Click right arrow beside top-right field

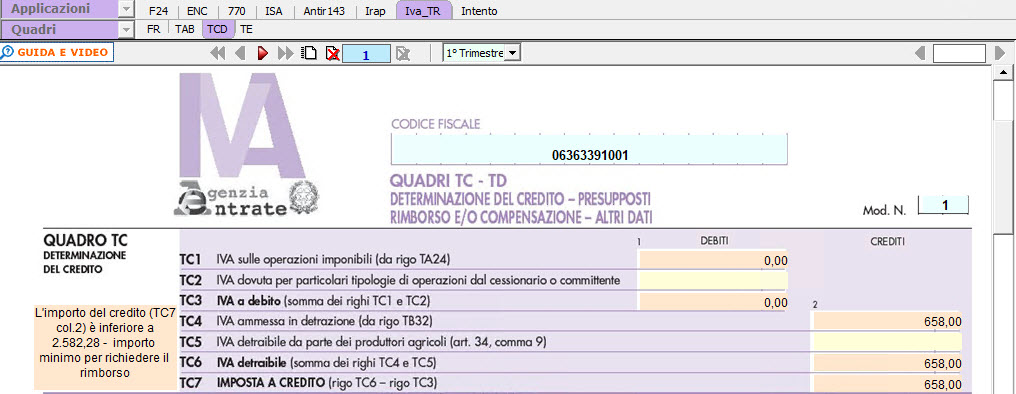[x=1000, y=53]
